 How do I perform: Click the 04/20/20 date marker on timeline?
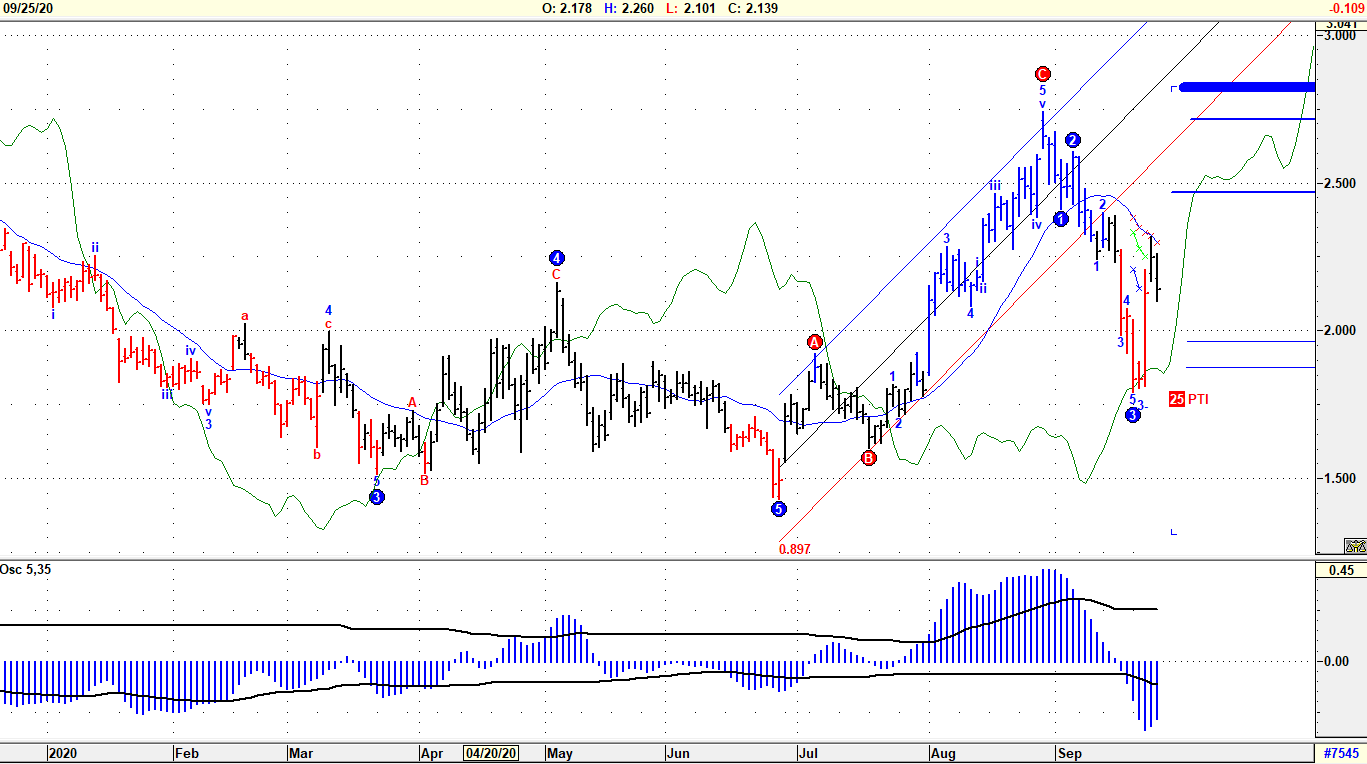point(492,753)
